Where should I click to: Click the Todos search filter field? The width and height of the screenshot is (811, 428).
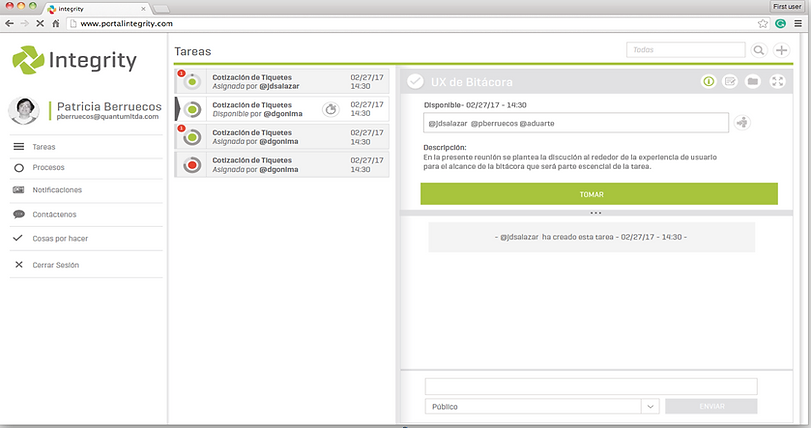[686, 50]
